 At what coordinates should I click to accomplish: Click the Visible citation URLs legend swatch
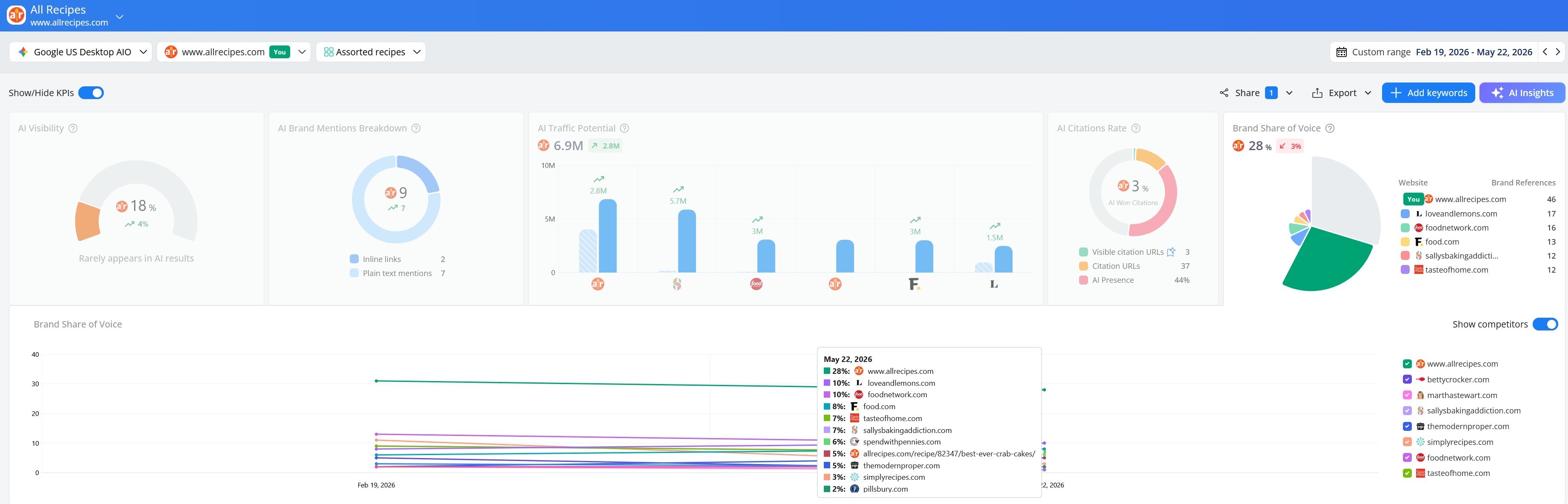[x=1083, y=251]
